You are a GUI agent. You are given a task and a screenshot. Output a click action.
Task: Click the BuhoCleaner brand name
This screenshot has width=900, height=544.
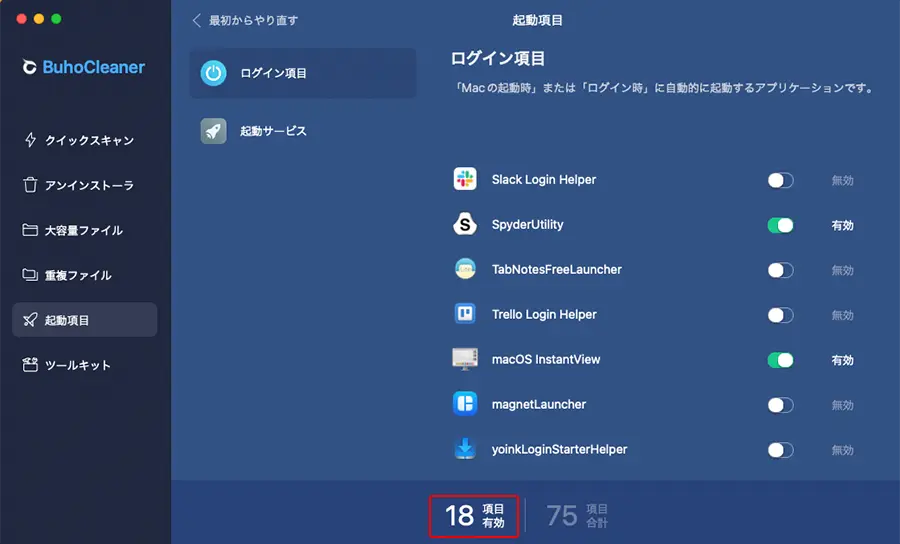94,67
